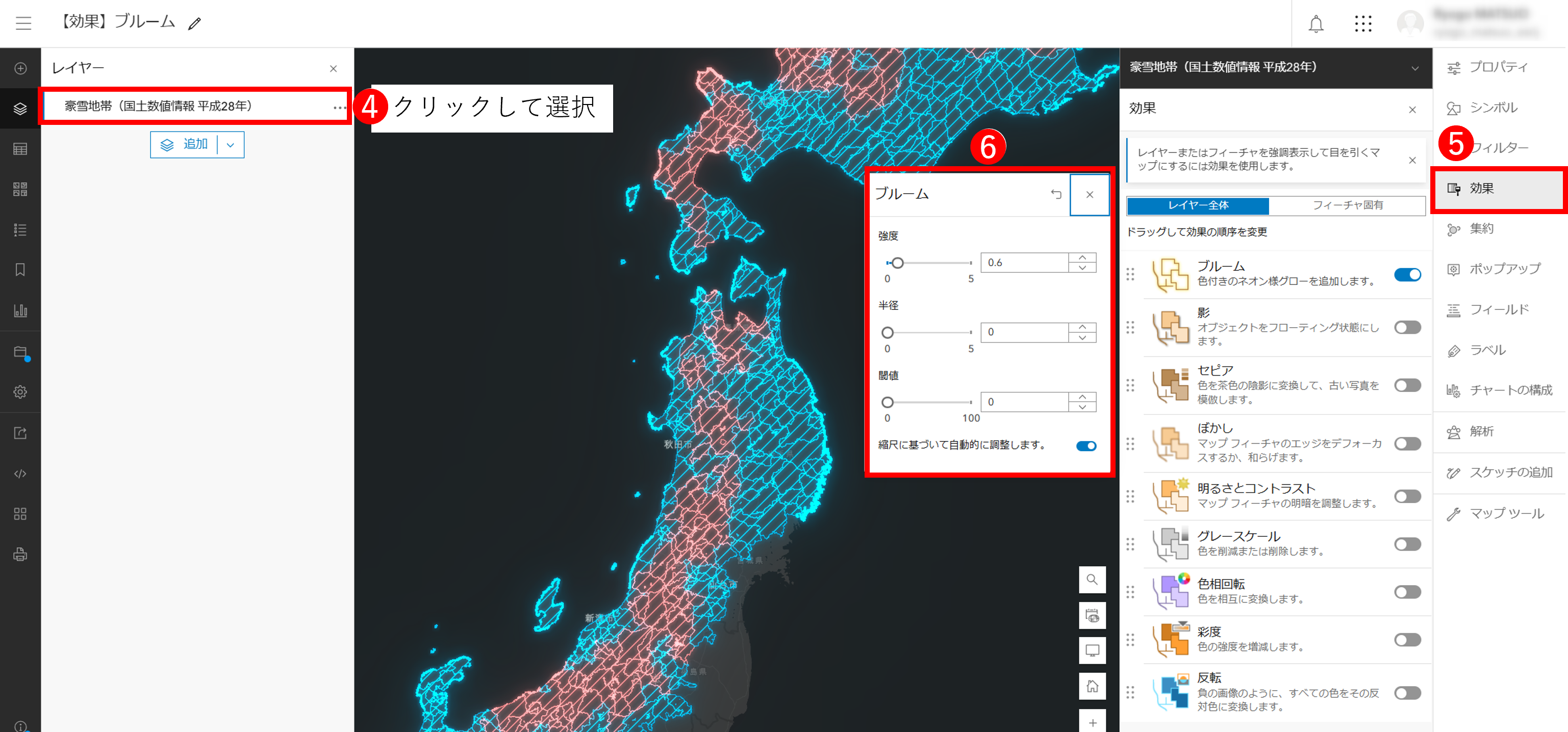Reset Bloom settings with the undo arrow
The height and width of the screenshot is (732, 1568).
click(1056, 194)
